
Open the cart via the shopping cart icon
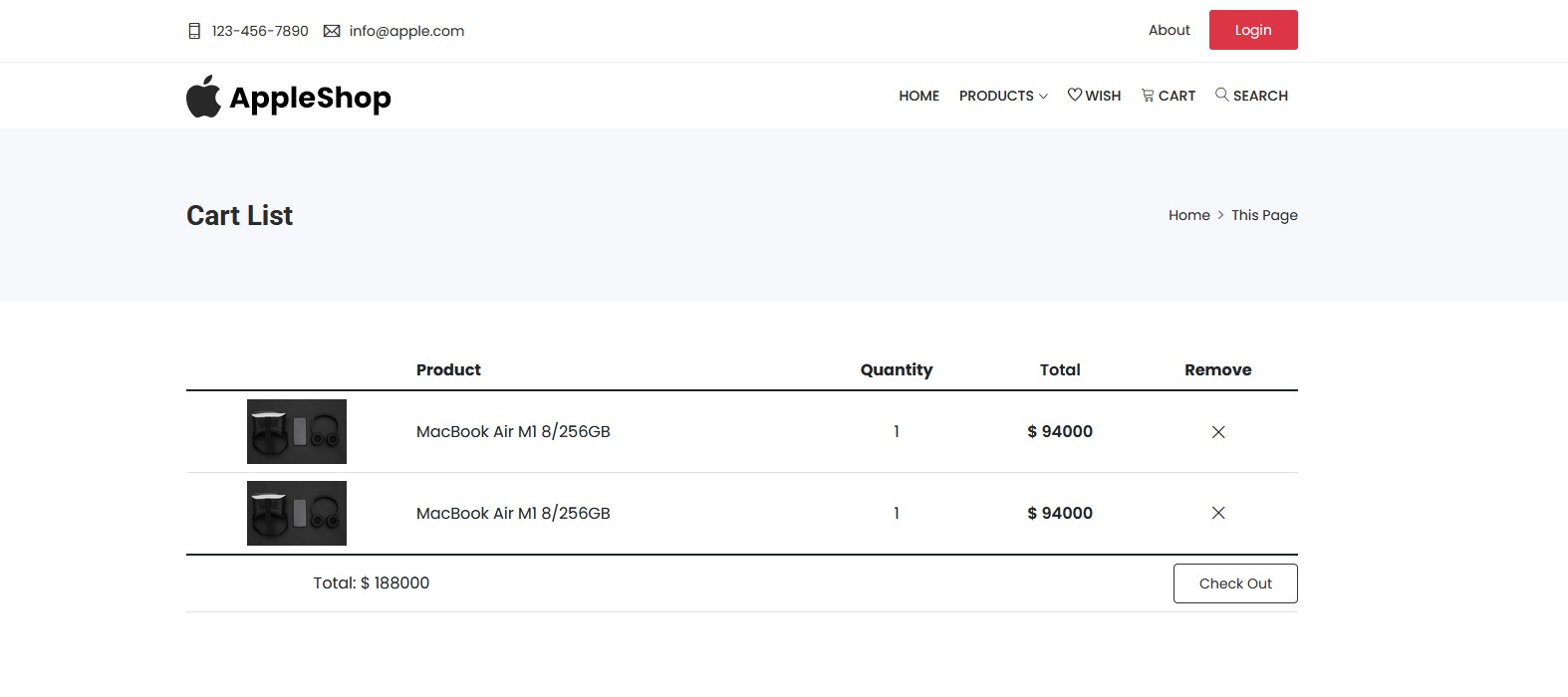coord(1148,96)
